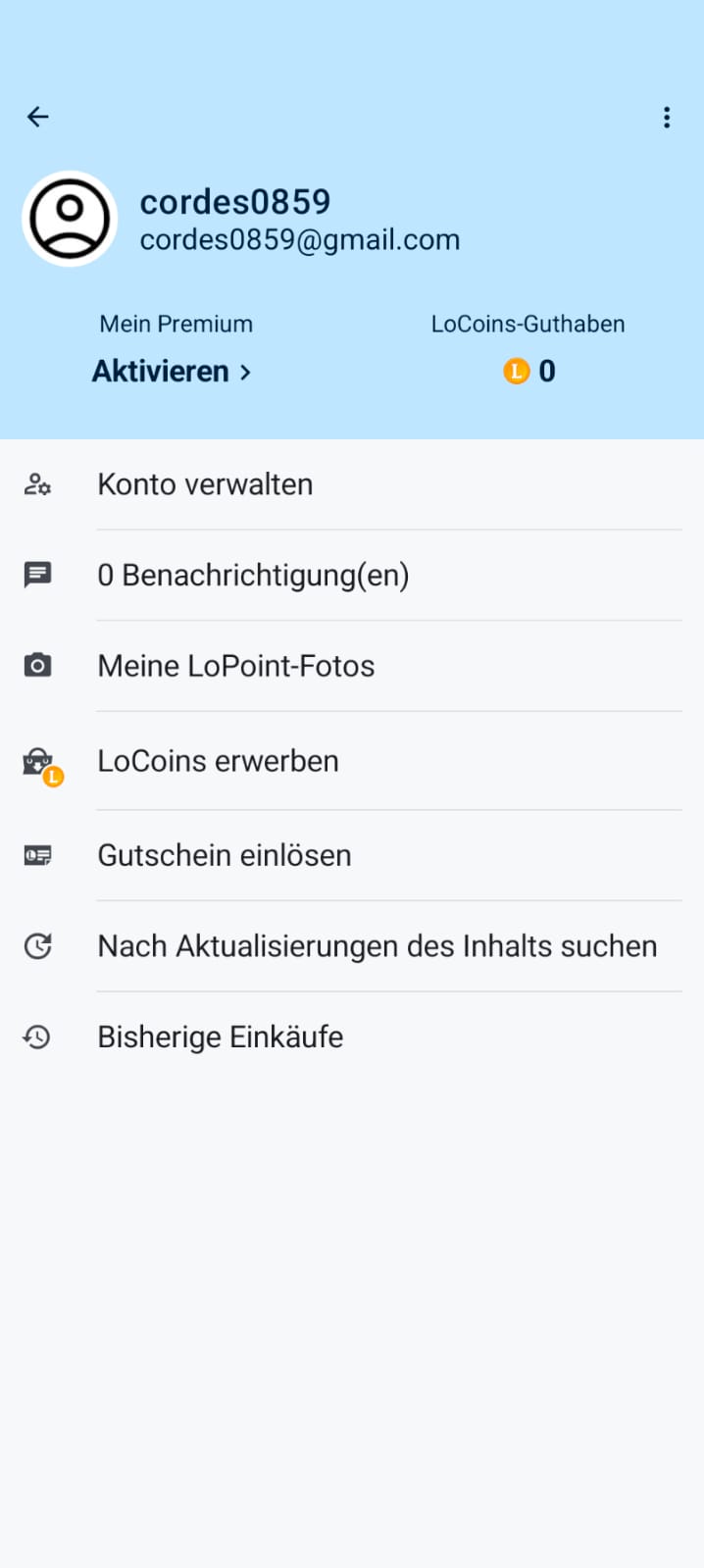Open Konto verwalten

click(205, 484)
